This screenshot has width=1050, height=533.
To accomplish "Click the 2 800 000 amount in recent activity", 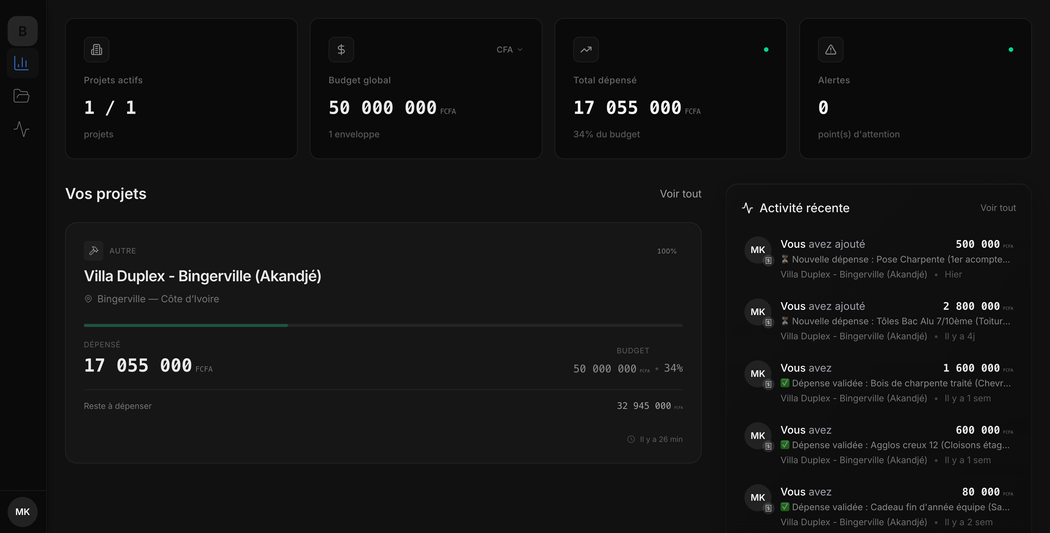I will [x=972, y=306].
